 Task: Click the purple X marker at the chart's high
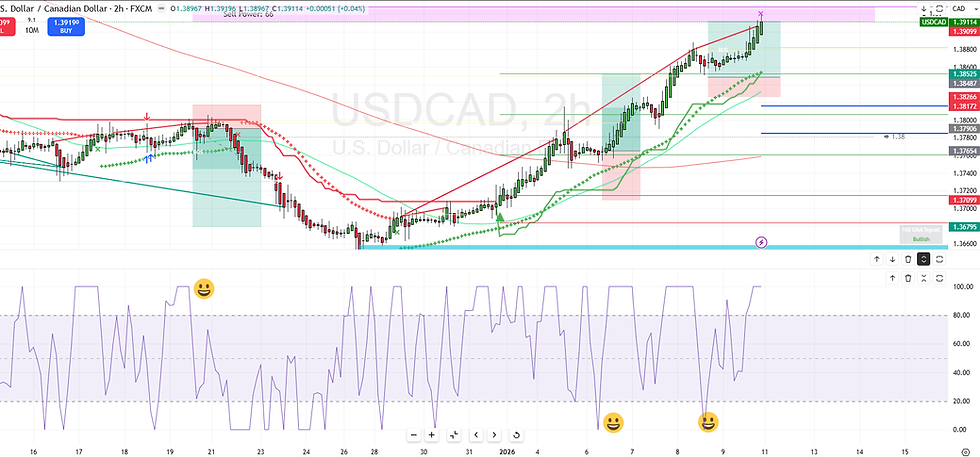tap(761, 14)
